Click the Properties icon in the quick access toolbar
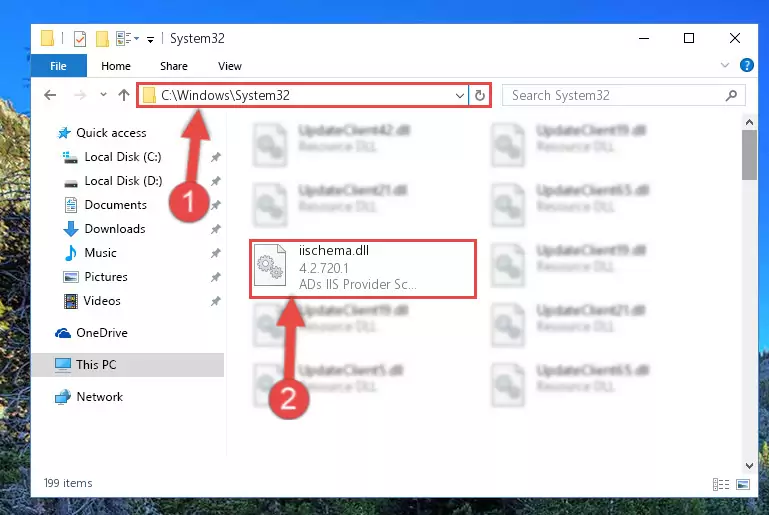Viewport: 769px width, 515px height. (x=80, y=38)
